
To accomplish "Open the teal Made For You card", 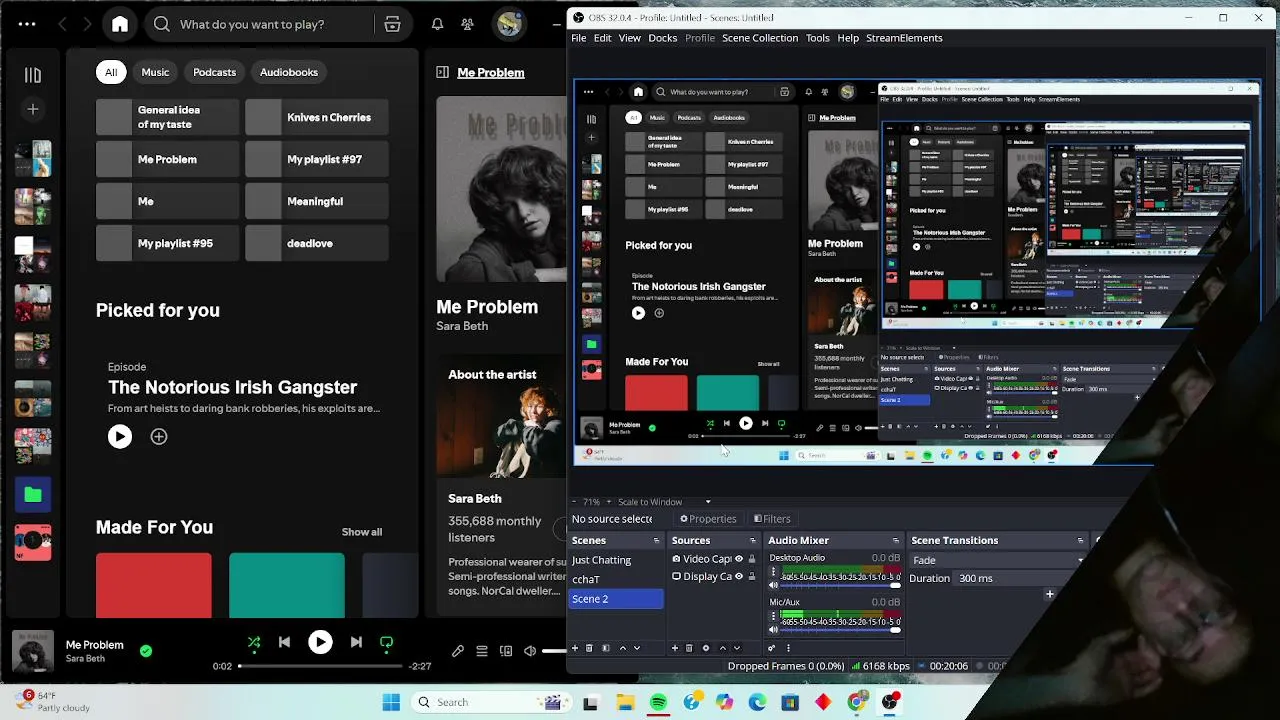I will 287,586.
